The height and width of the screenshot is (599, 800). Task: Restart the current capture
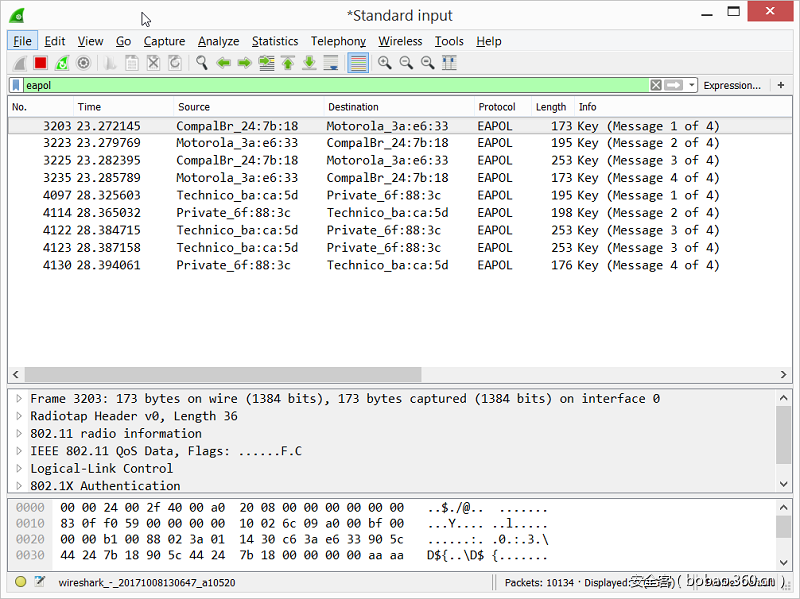pos(62,63)
